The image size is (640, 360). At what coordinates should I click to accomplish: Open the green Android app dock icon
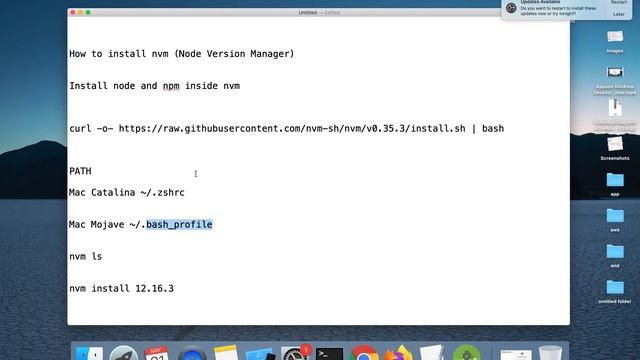click(467, 353)
